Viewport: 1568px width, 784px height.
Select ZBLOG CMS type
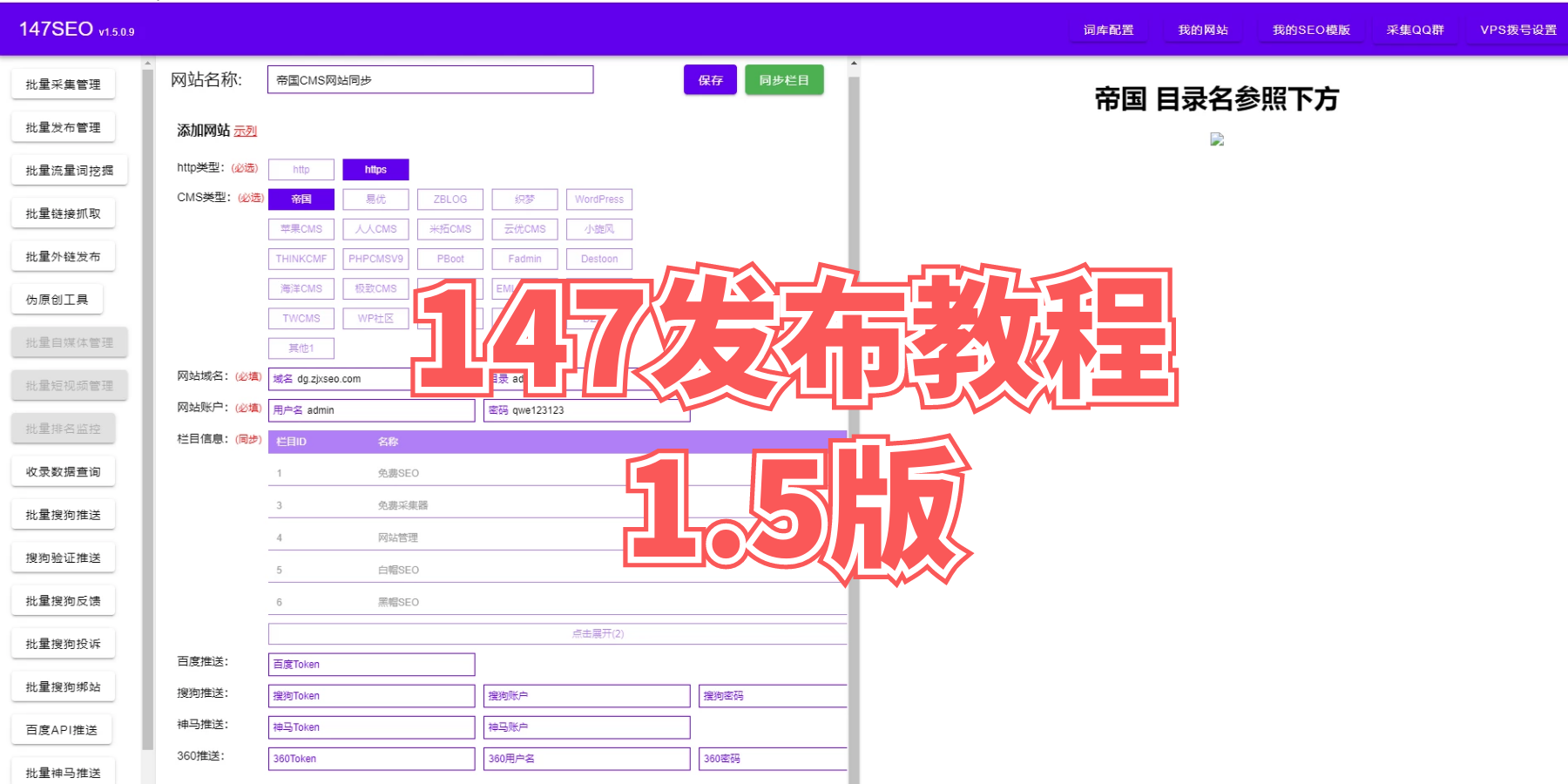(450, 199)
